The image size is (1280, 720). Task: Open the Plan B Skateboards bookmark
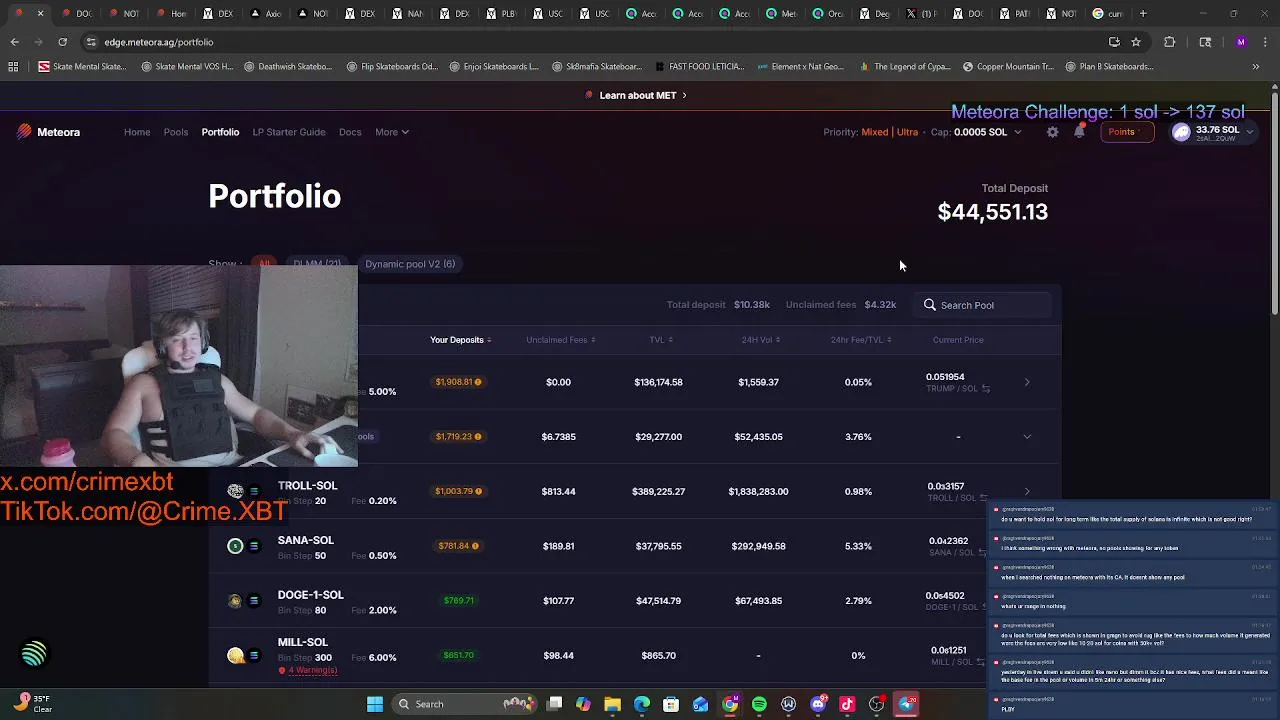[1108, 67]
